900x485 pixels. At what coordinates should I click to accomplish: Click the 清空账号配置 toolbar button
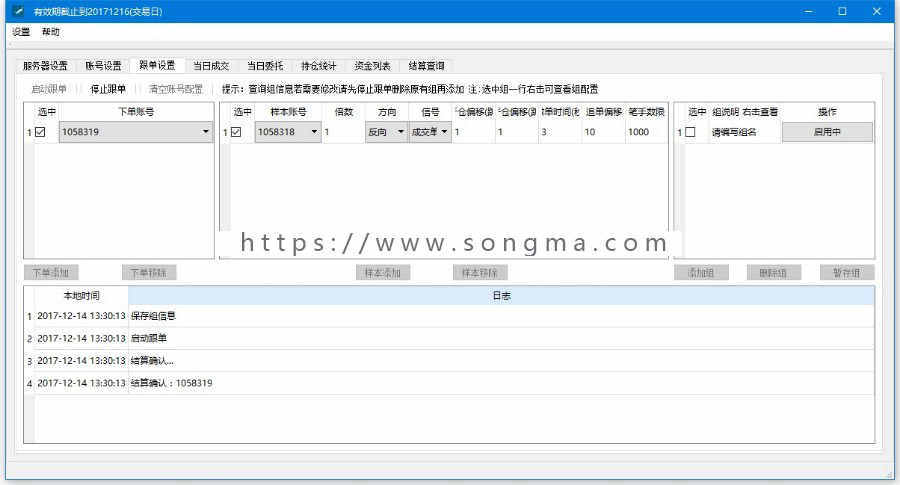coord(176,89)
